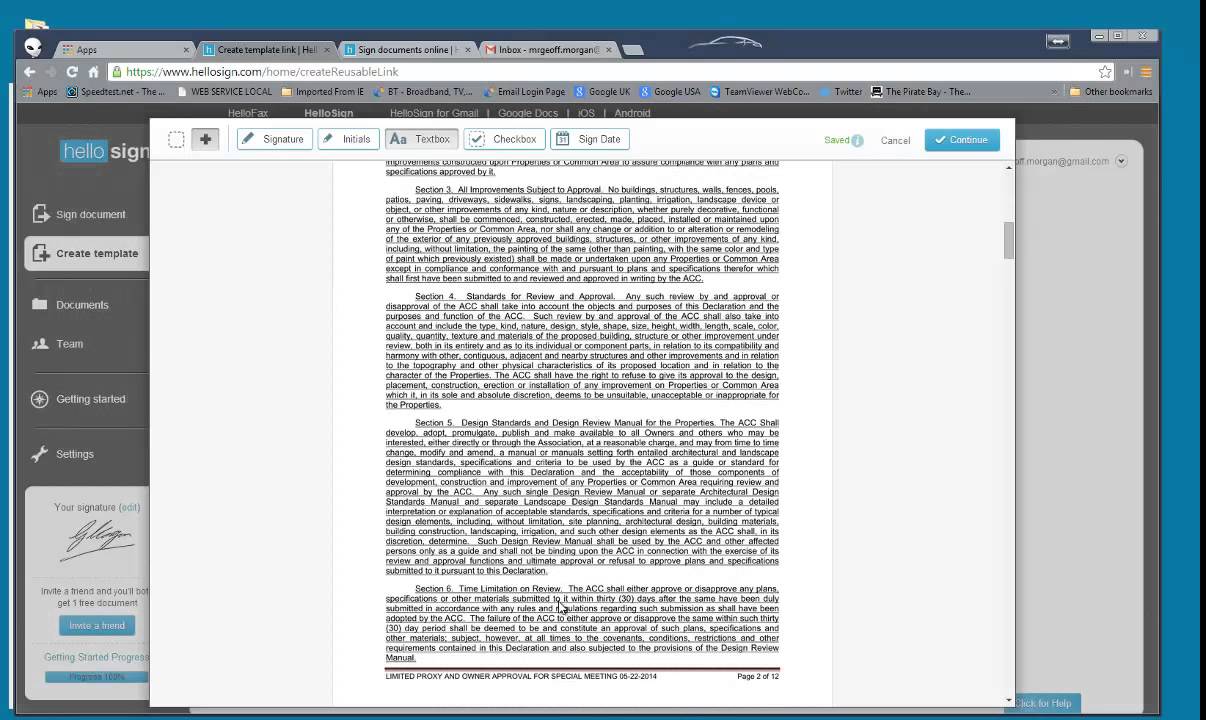Insert a Sign Date field
The image size is (1206, 720).
click(590, 140)
